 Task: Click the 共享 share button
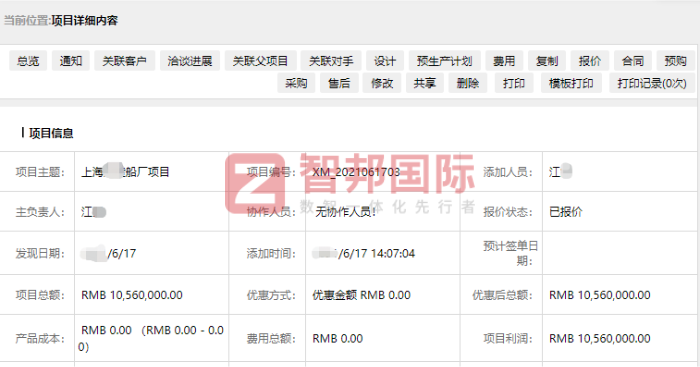click(x=425, y=83)
